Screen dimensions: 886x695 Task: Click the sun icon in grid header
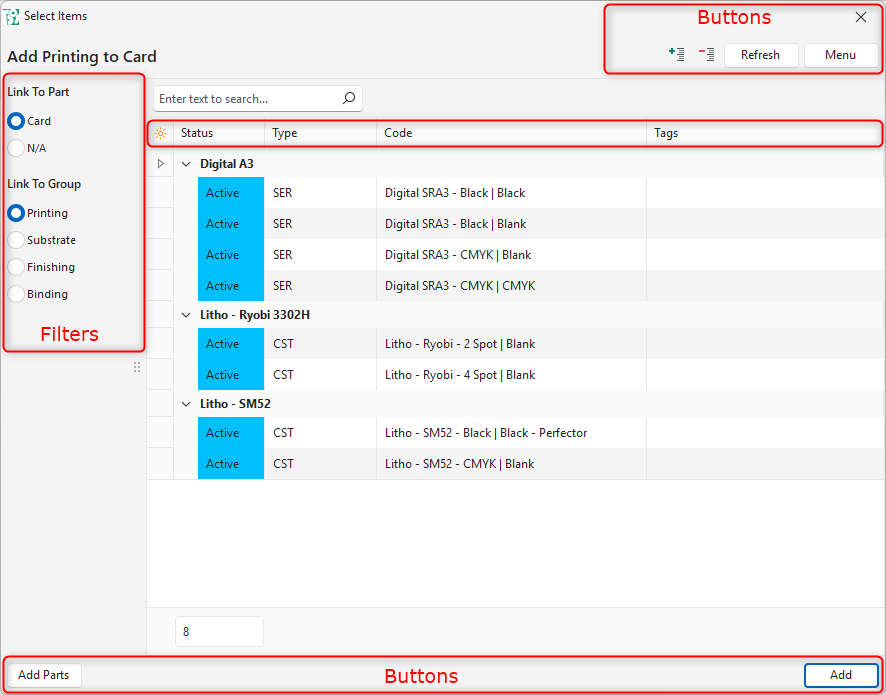(x=160, y=133)
